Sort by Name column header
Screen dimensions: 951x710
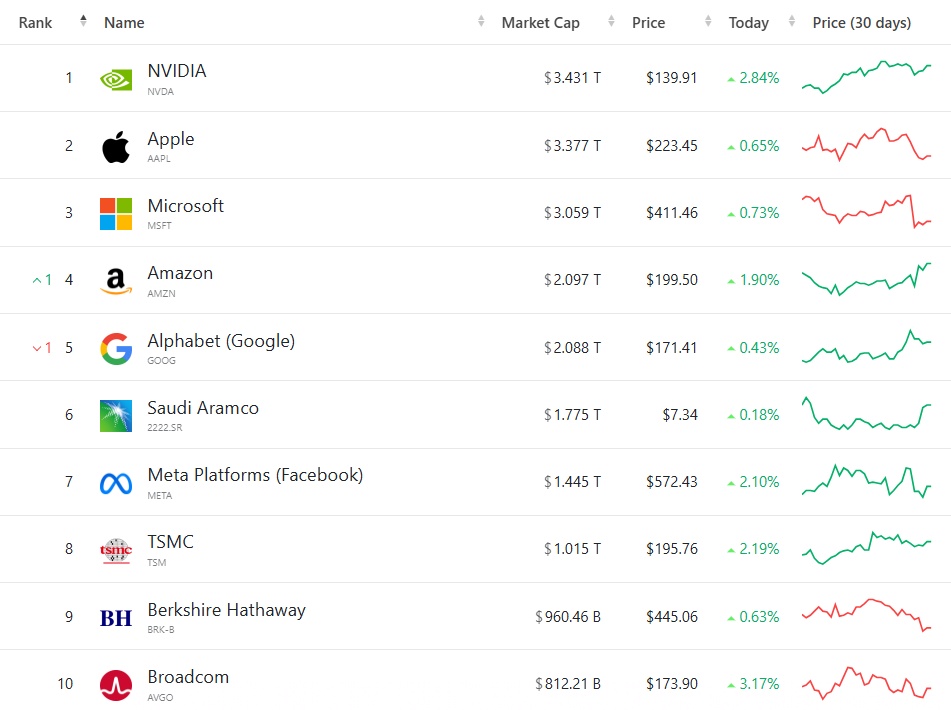[x=124, y=22]
